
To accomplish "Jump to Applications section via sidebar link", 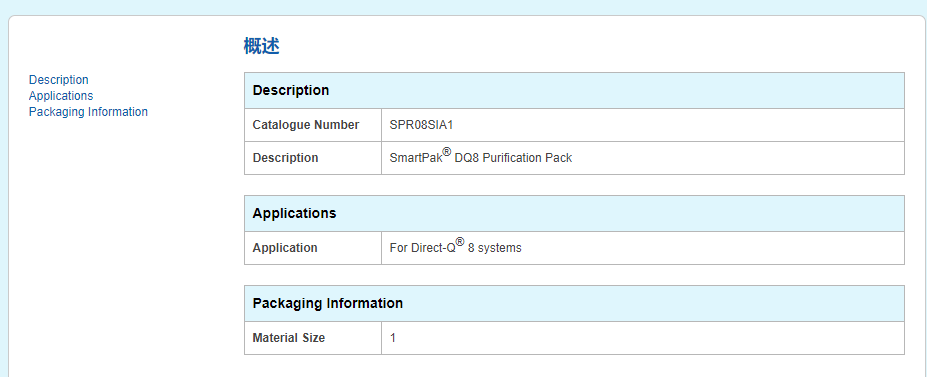I will (x=61, y=96).
